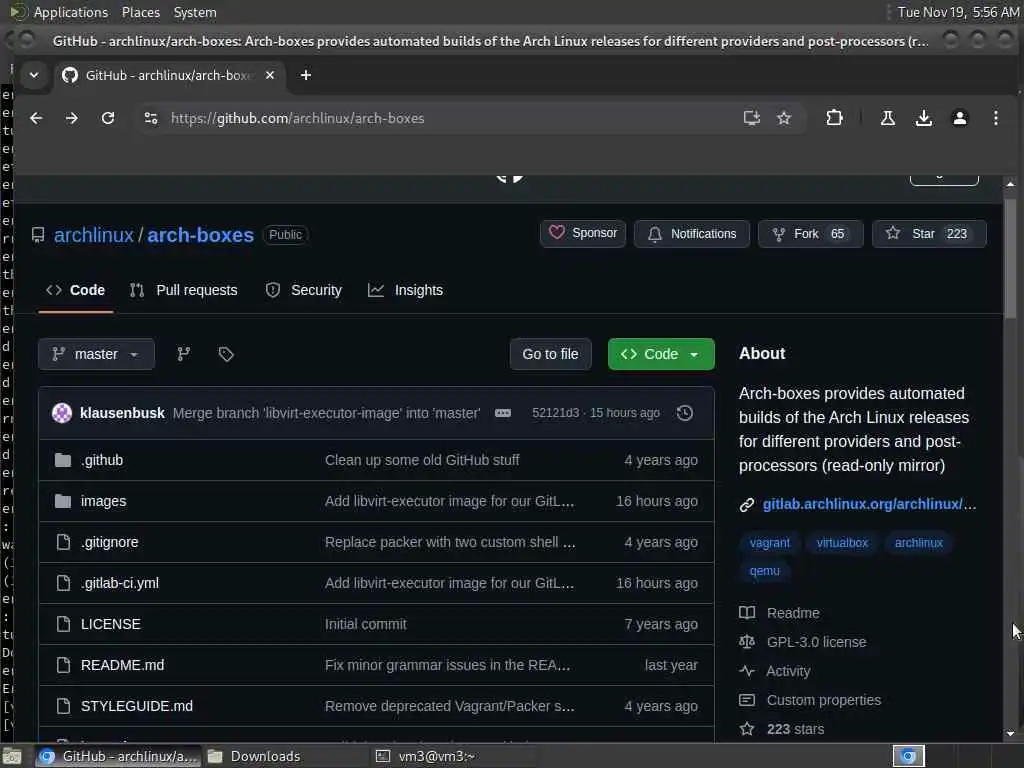Viewport: 1024px width, 768px height.
Task: Open the LICENSE file
Action: click(110, 624)
